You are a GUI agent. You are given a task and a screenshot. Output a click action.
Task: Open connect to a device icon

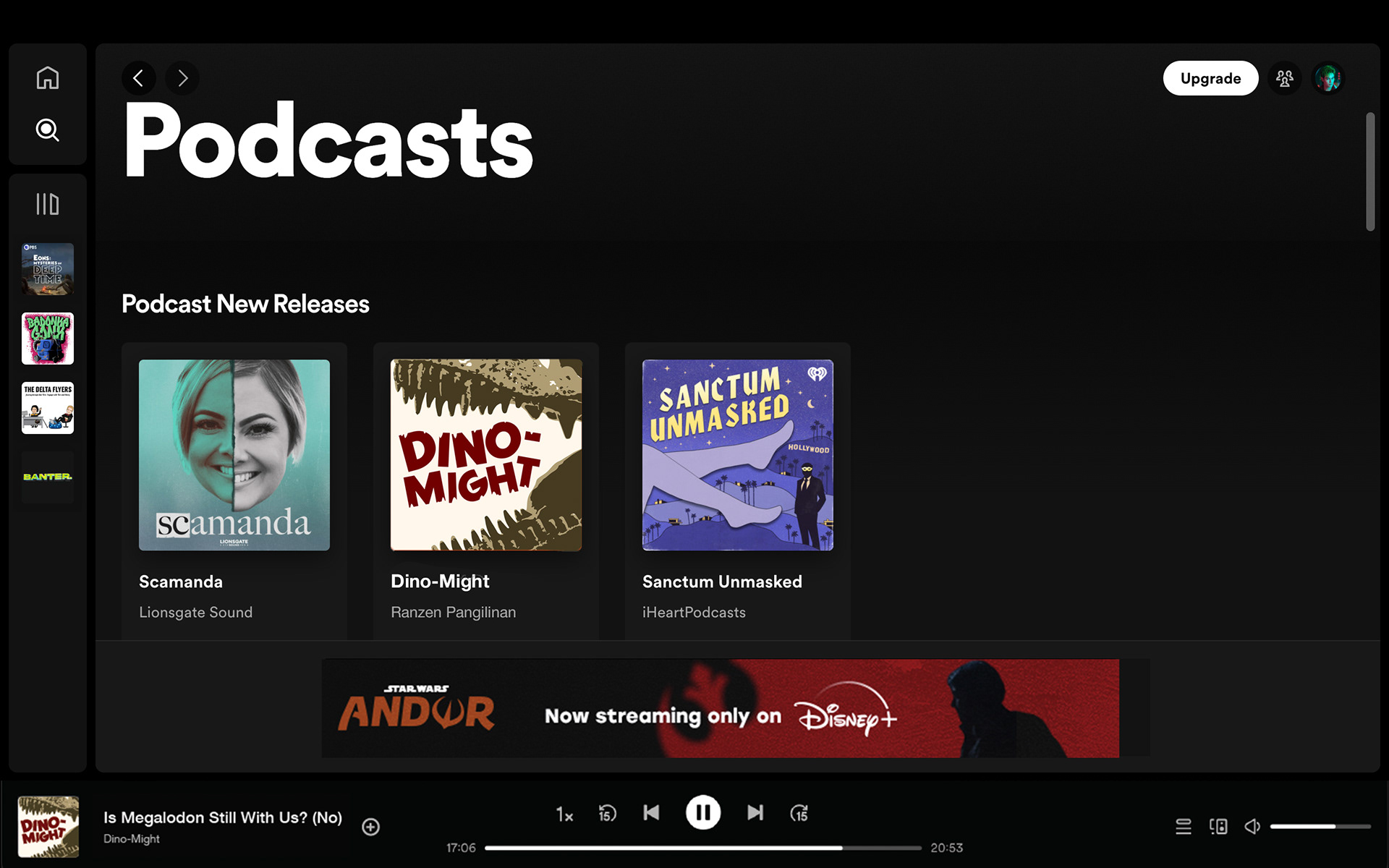[1218, 827]
